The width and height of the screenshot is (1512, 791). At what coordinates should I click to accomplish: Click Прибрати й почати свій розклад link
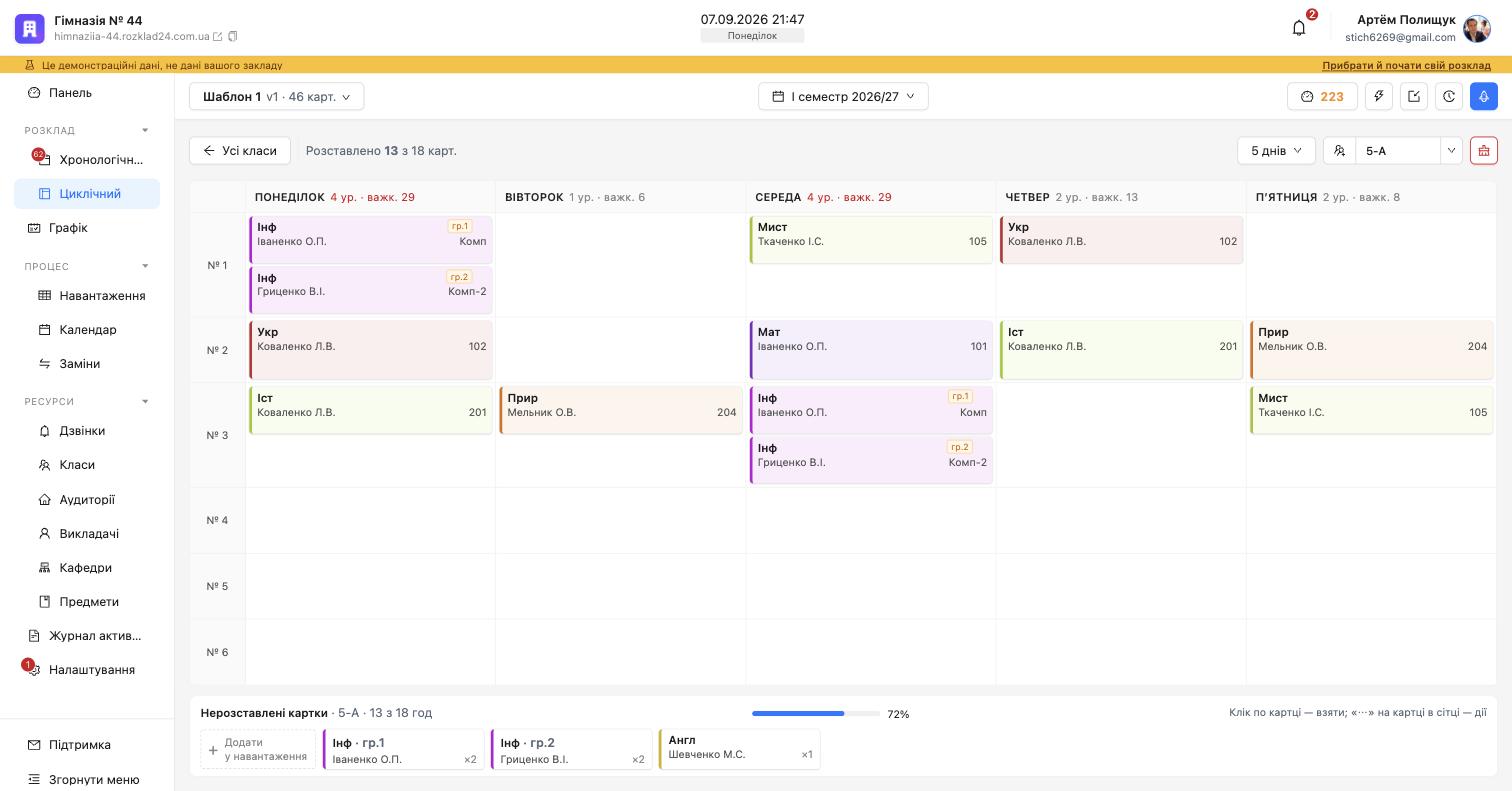tap(1406, 65)
